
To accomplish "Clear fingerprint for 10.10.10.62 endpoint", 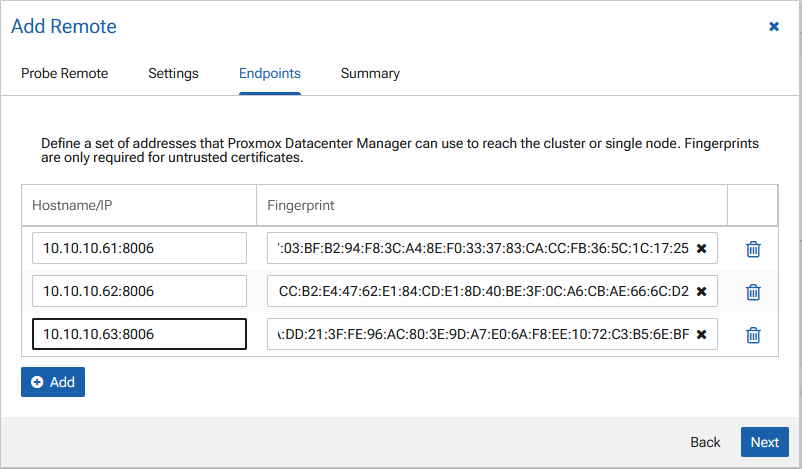I will click(x=701, y=291).
